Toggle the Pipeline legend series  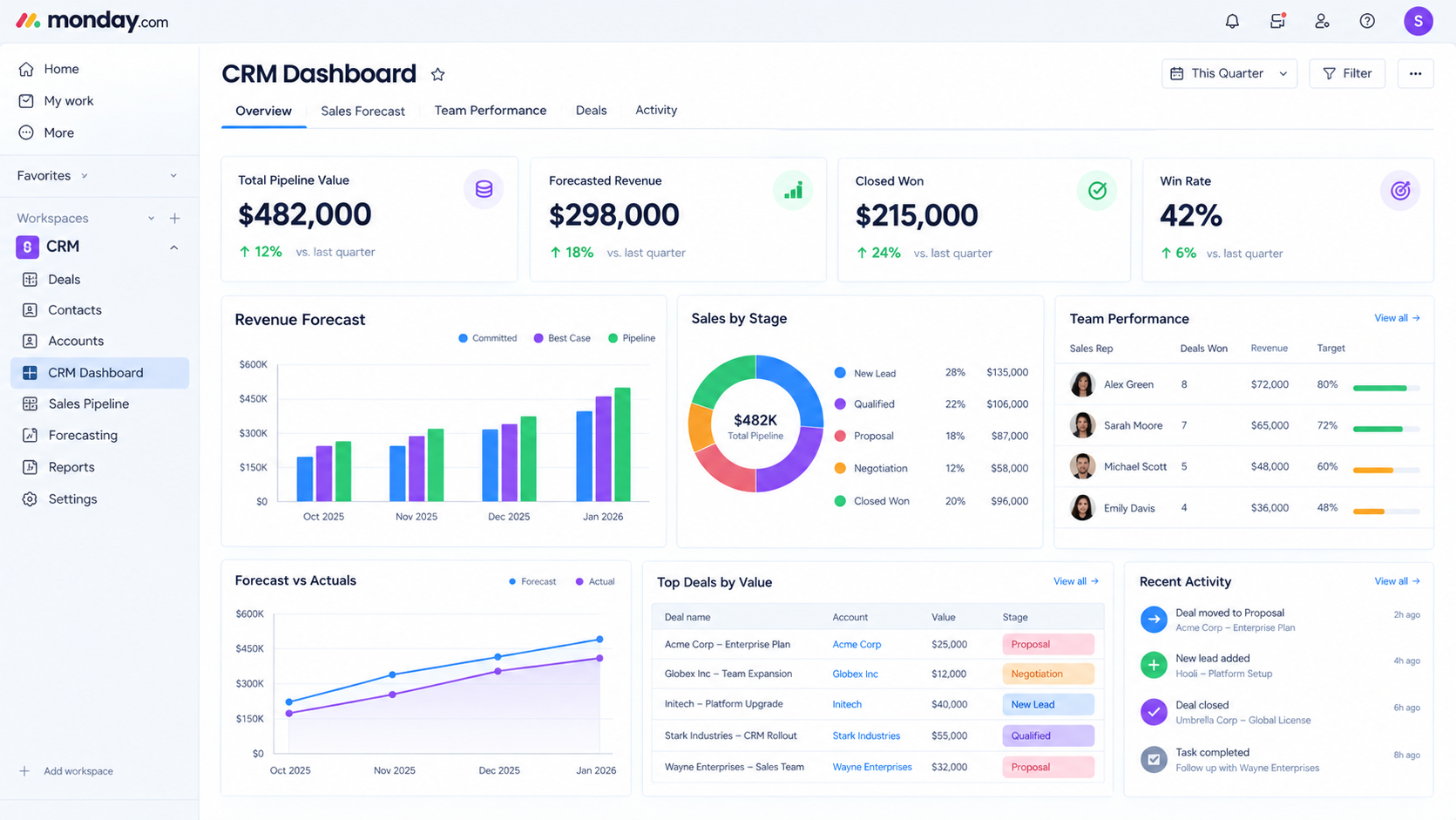point(632,338)
